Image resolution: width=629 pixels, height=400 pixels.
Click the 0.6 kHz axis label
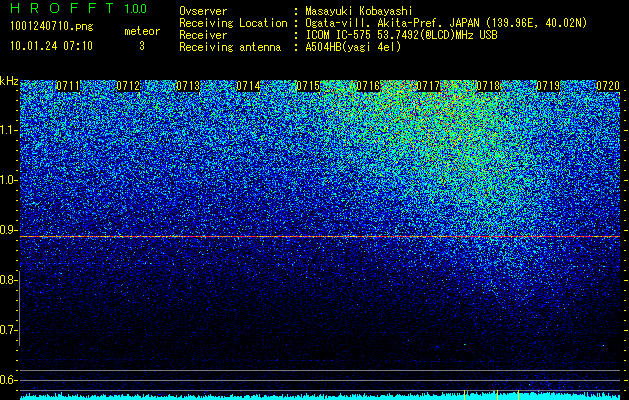coord(8,380)
